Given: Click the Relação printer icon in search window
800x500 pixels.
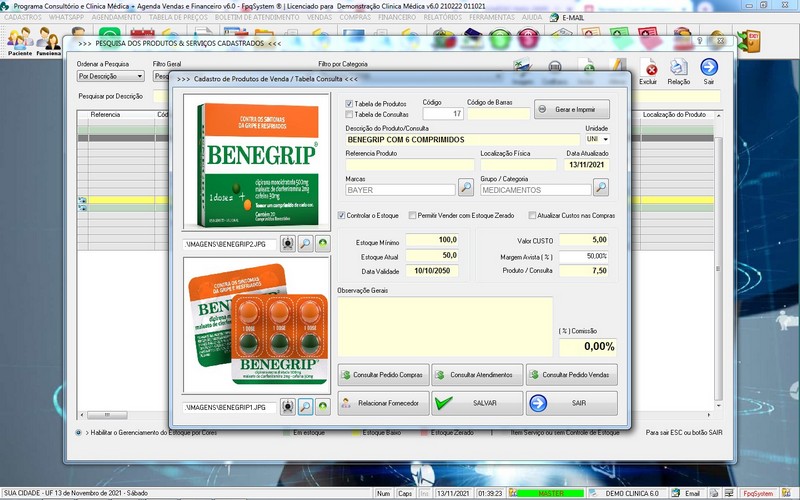Looking at the screenshot, I should [x=679, y=72].
